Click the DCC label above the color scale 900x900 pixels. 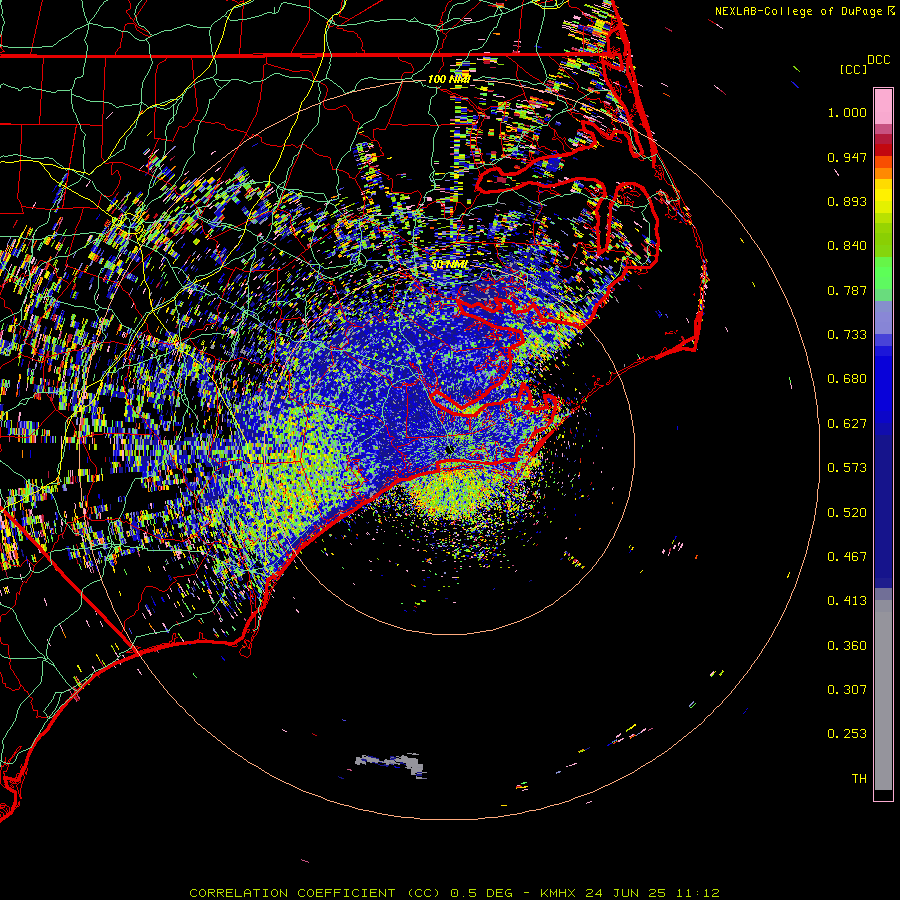[x=879, y=60]
